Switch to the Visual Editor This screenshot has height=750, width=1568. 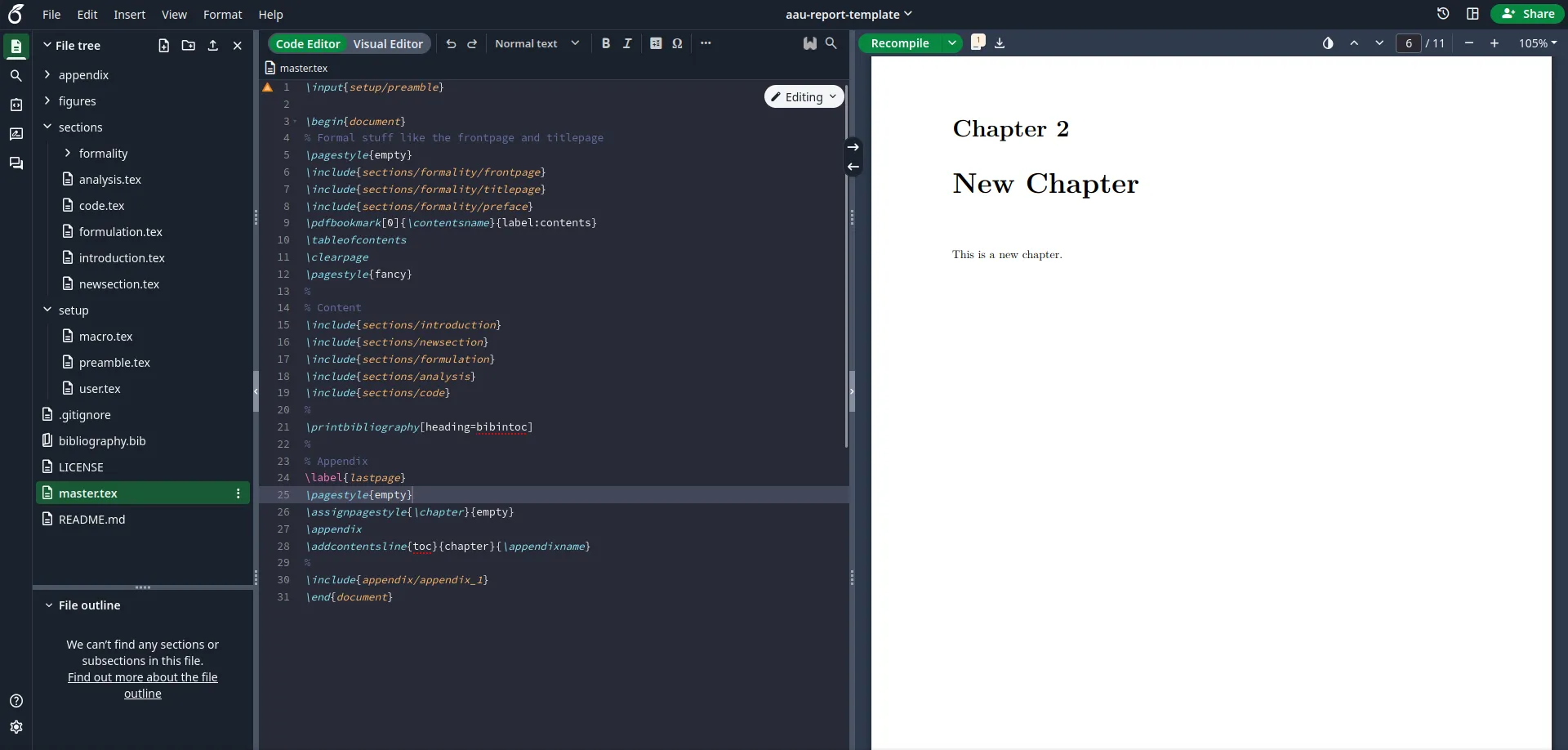[388, 43]
